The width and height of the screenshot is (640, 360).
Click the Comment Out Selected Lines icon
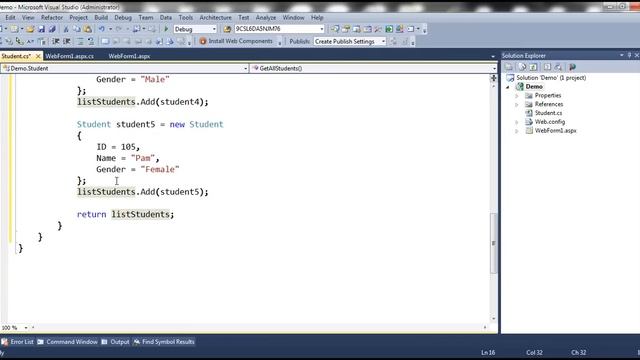(80, 41)
